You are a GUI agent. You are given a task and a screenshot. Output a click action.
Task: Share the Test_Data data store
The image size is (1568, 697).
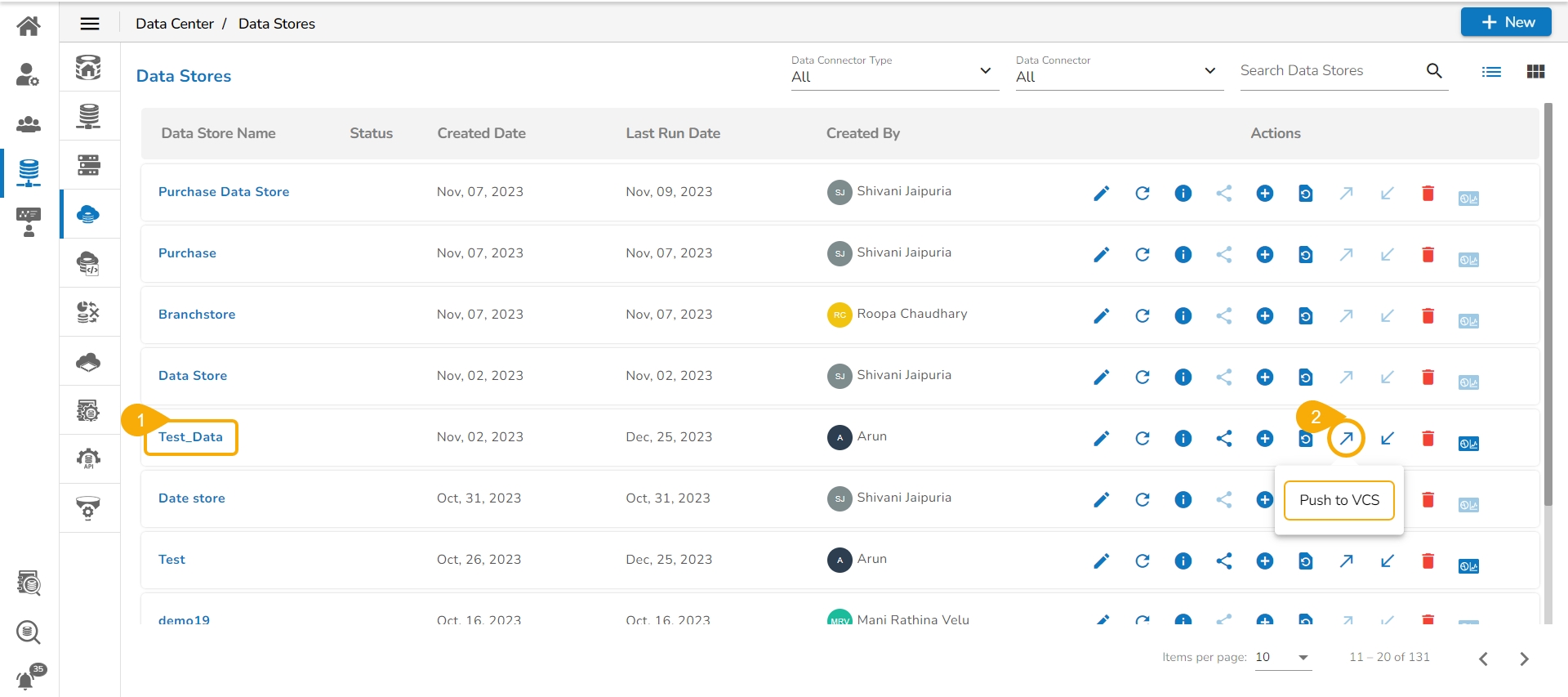pyautogui.click(x=1223, y=439)
